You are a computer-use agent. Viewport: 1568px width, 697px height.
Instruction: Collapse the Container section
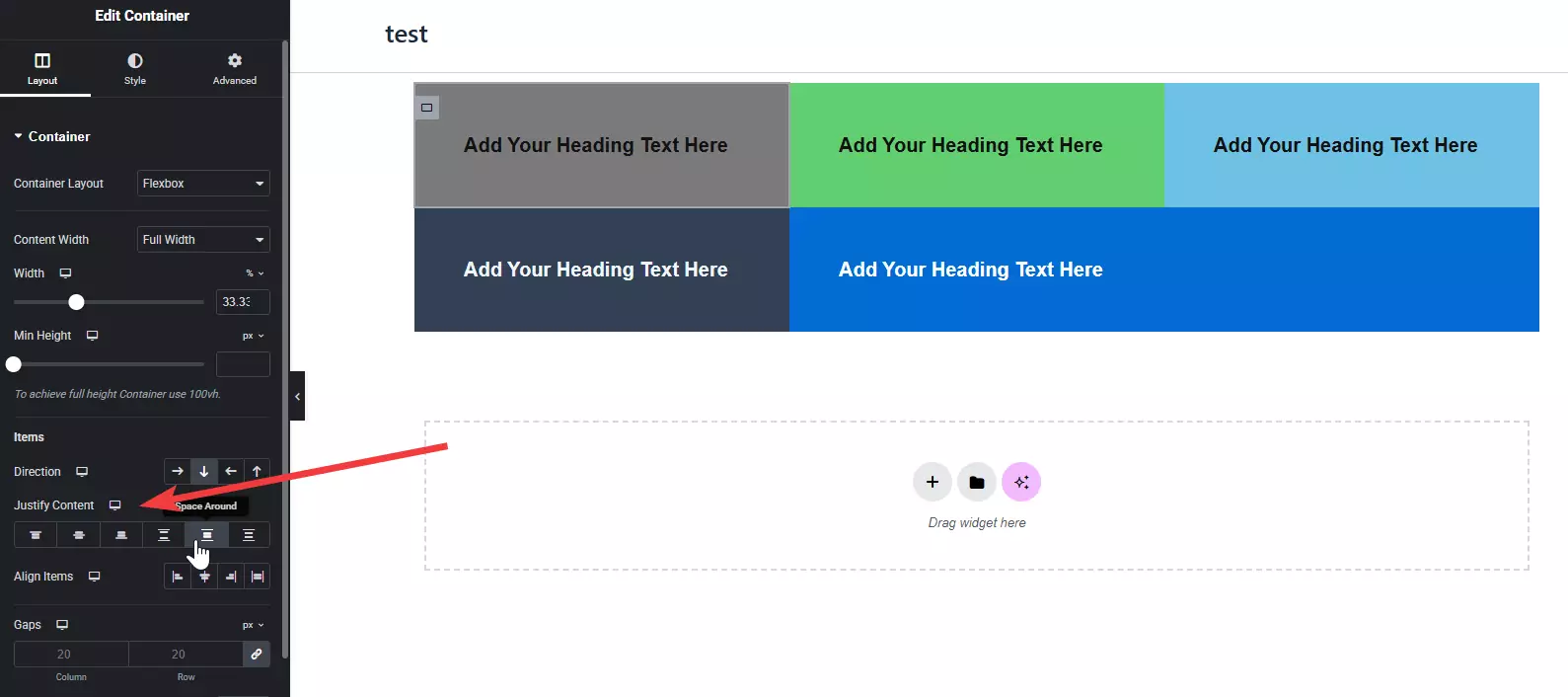[x=51, y=136]
